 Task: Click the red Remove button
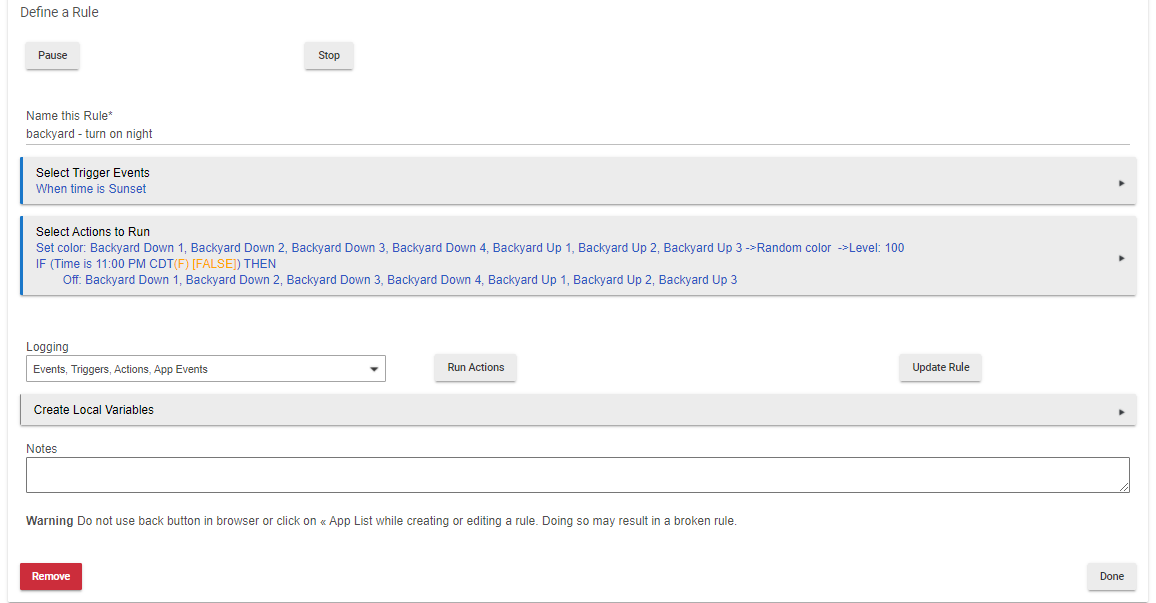coord(51,577)
